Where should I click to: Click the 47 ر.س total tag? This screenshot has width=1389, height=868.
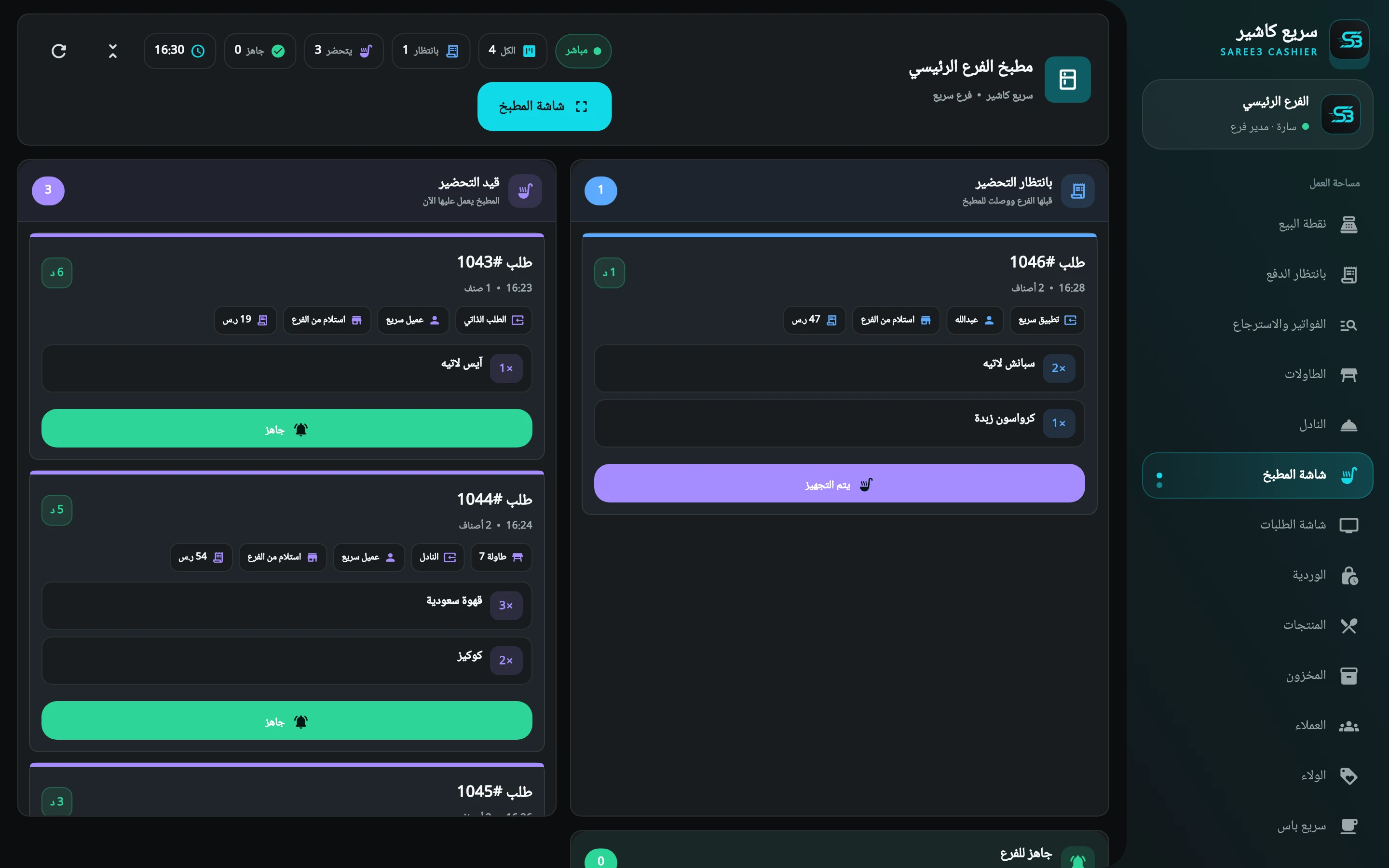coord(814,320)
